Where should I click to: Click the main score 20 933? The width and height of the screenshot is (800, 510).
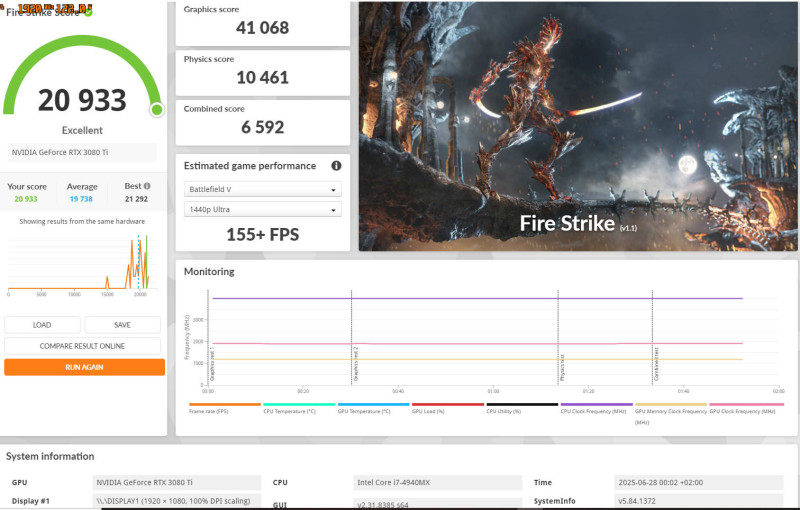pyautogui.click(x=82, y=100)
